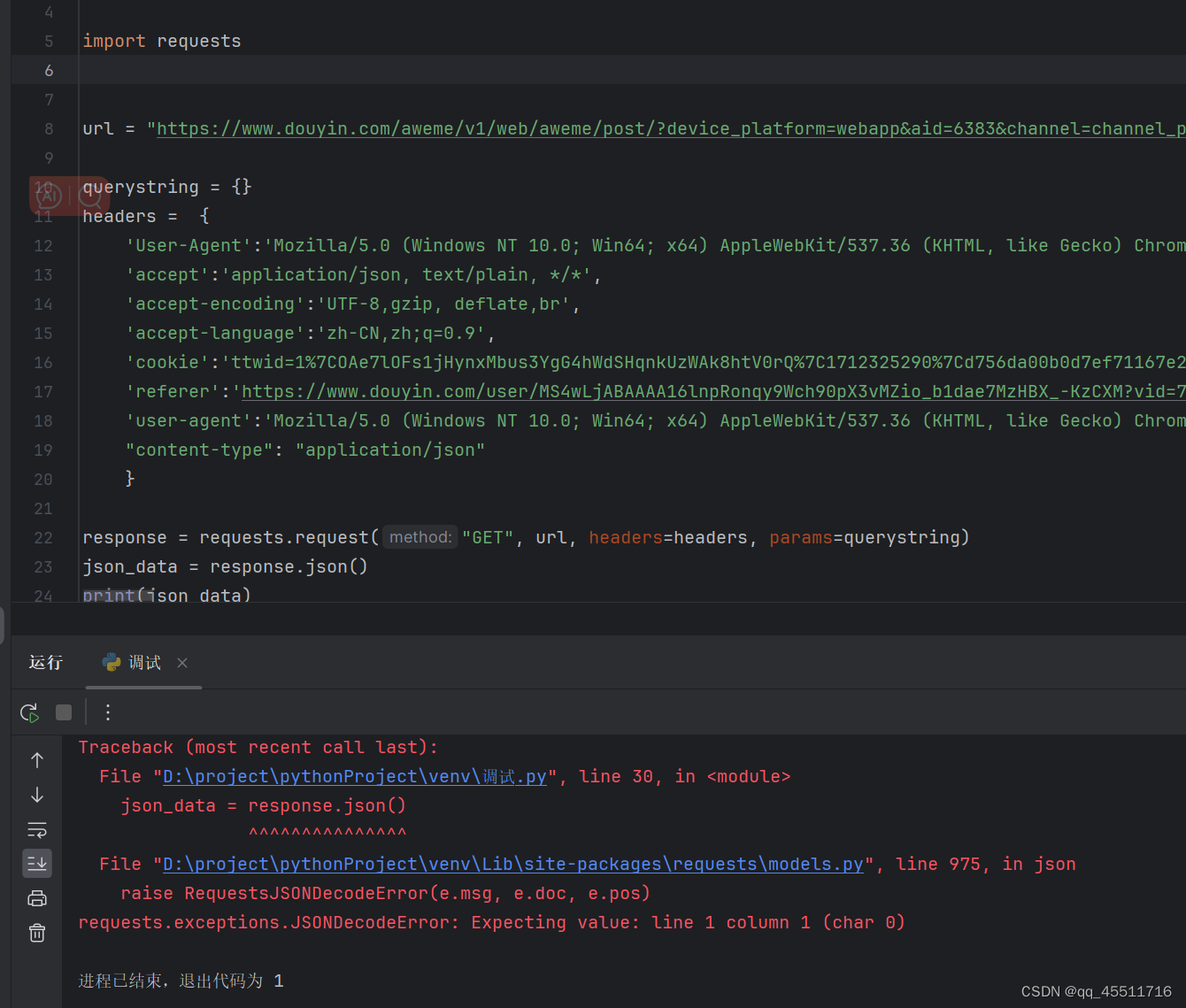The width and height of the screenshot is (1186, 1008).
Task: Open the inline AI Assistant on line 10
Action: point(49,196)
